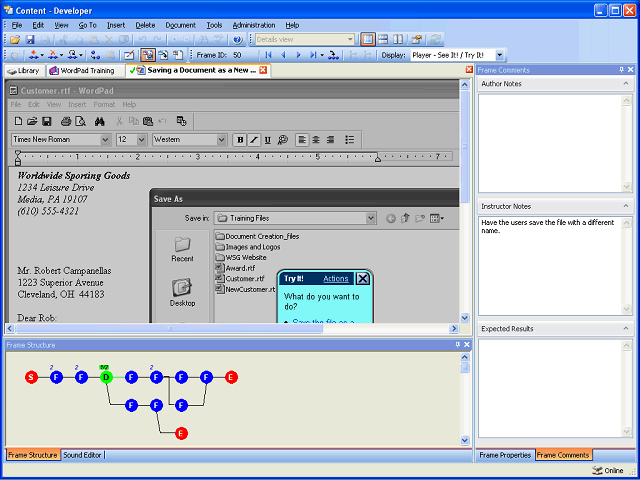Click the Frame Structure vertical scrollbar thumb
Screen dimensions: 640x480
(465, 368)
